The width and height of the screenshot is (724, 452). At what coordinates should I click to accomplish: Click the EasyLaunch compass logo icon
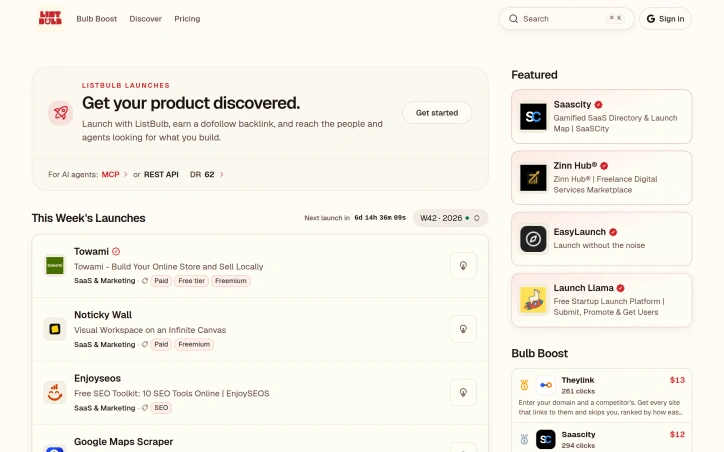(x=533, y=239)
